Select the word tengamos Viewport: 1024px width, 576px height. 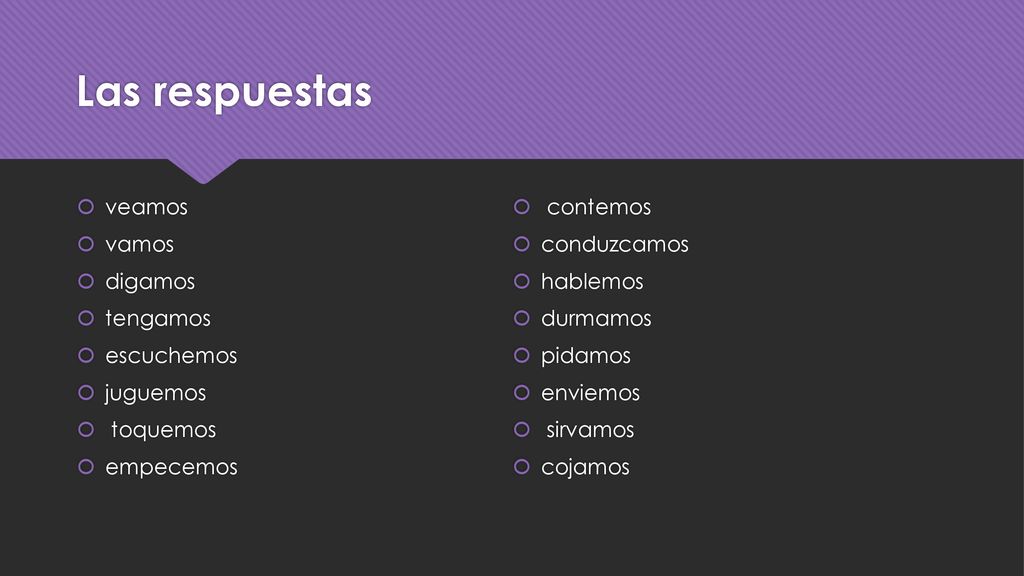click(158, 319)
